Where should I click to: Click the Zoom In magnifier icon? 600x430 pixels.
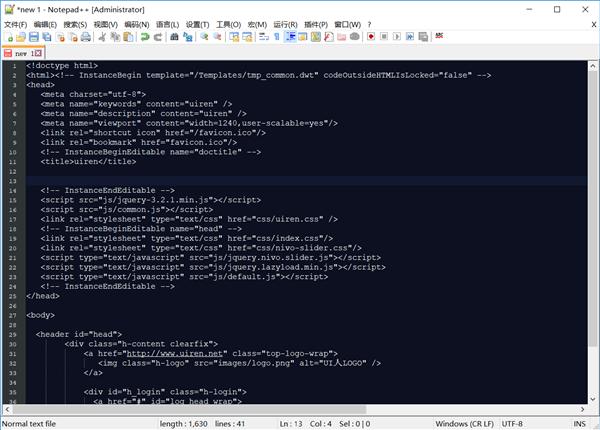[204, 37]
